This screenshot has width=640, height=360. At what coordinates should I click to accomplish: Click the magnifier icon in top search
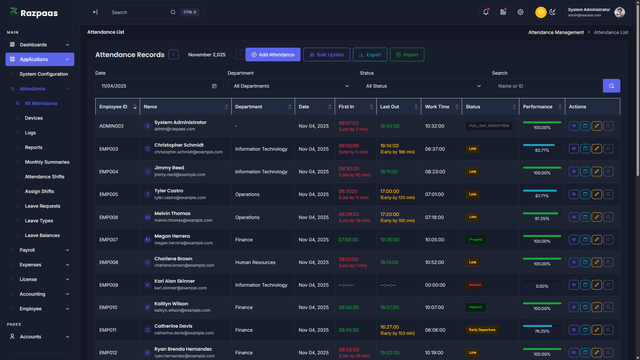(x=173, y=12)
